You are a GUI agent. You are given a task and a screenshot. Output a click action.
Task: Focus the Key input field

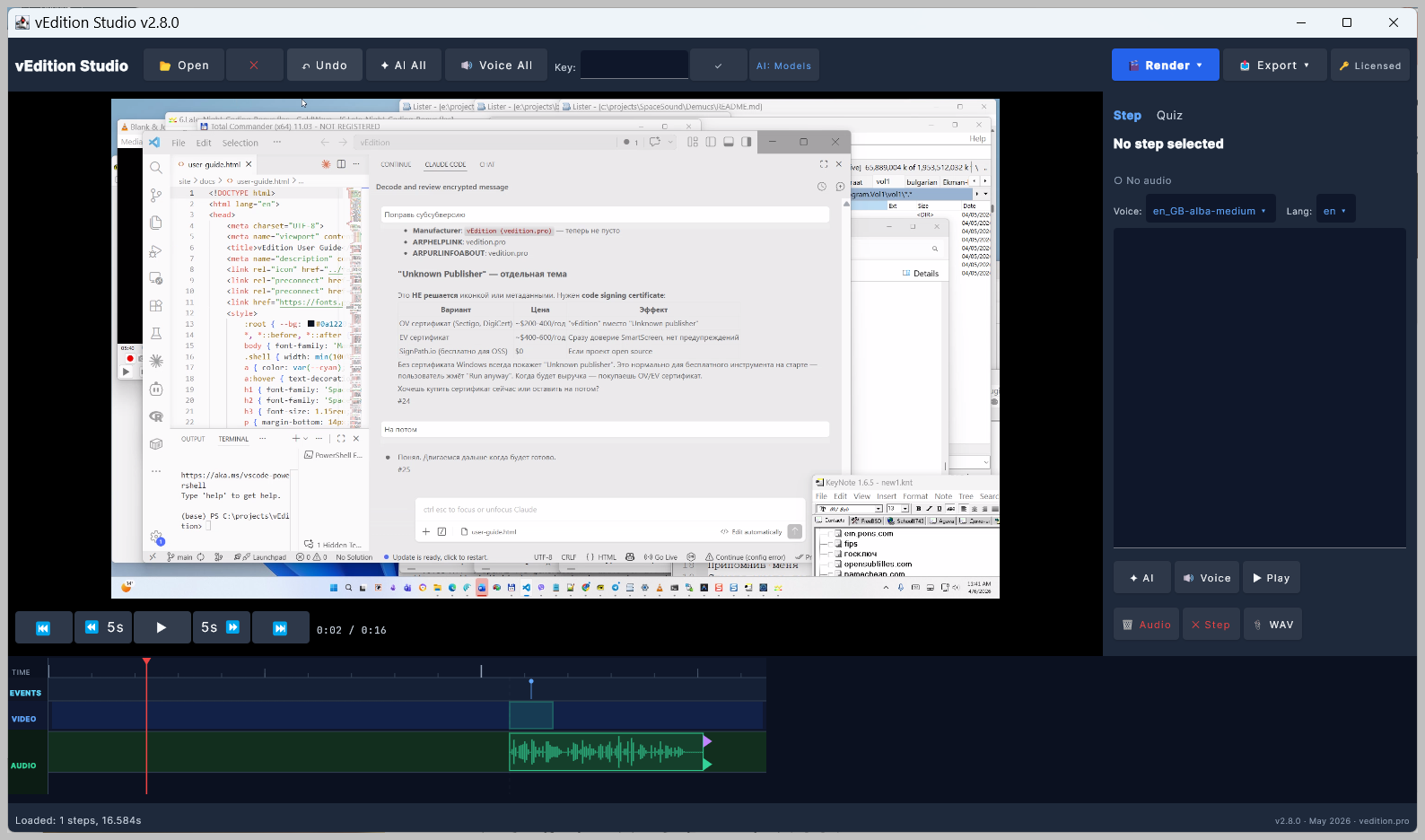[634, 66]
